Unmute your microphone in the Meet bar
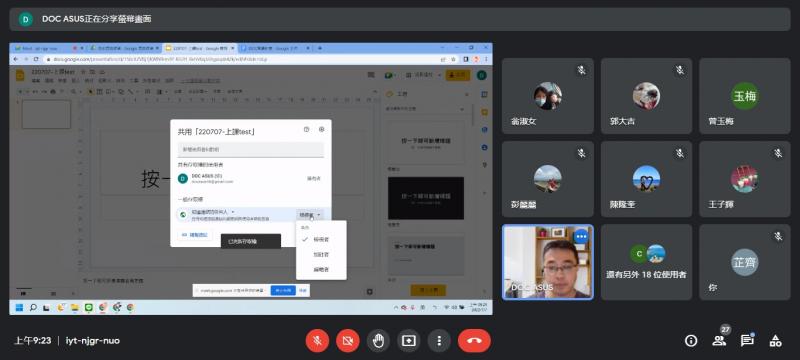The image size is (800, 360). point(317,341)
